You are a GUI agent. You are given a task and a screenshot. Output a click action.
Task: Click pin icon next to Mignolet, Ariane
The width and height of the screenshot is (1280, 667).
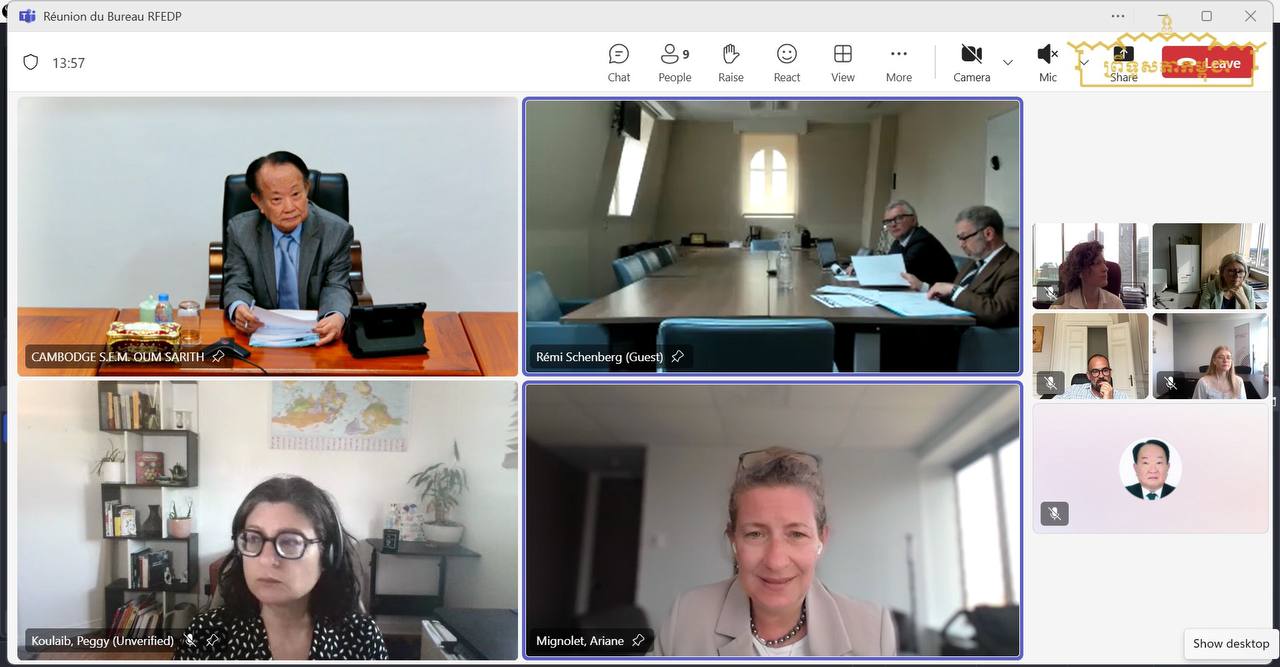coord(638,640)
